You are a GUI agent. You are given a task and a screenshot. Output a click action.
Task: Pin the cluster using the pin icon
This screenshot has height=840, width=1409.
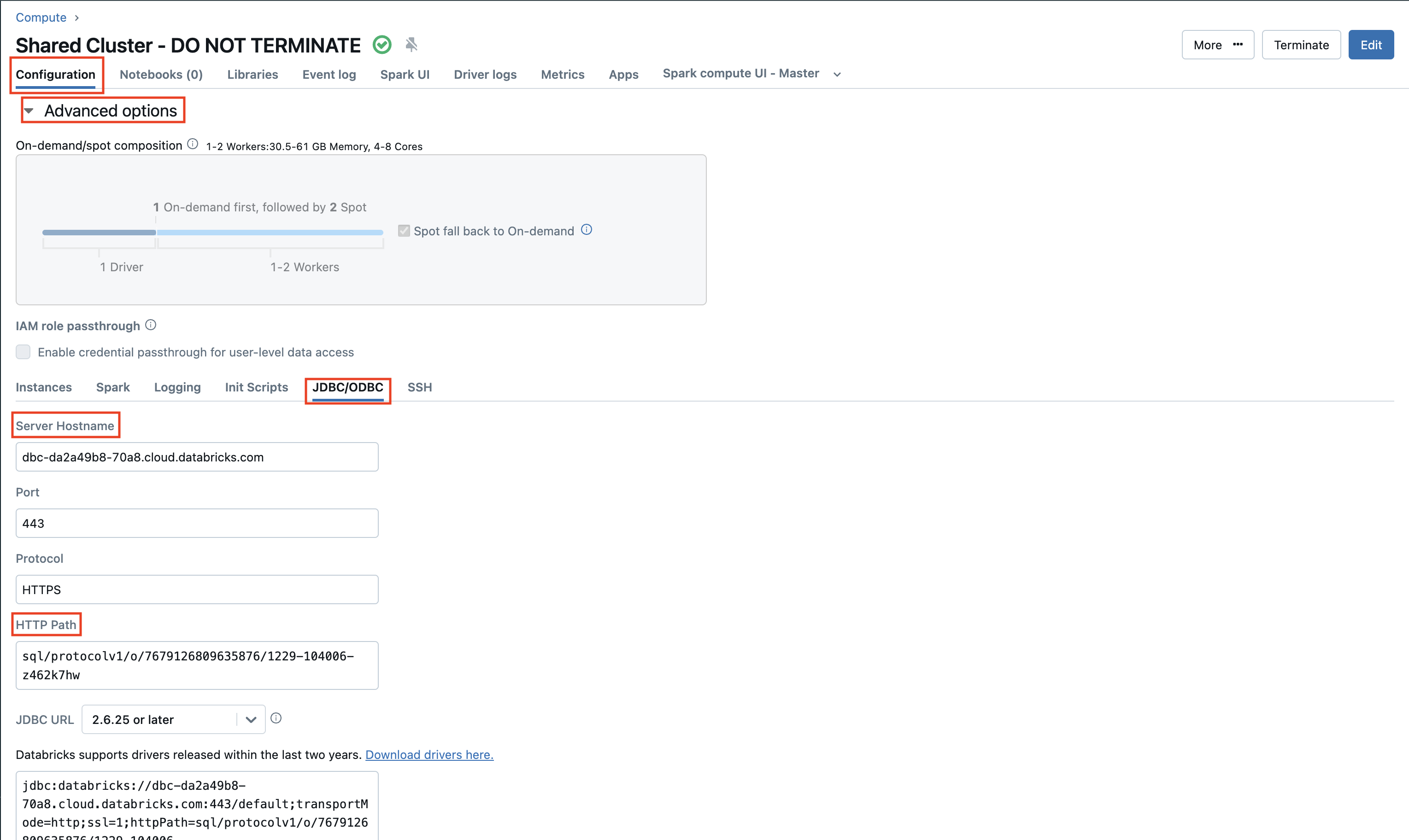(x=411, y=45)
